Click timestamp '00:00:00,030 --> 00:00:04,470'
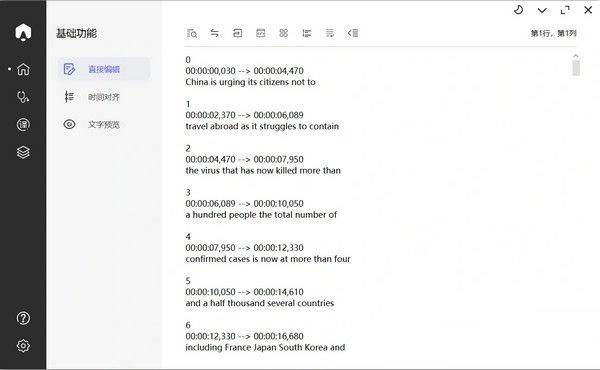 coord(245,71)
